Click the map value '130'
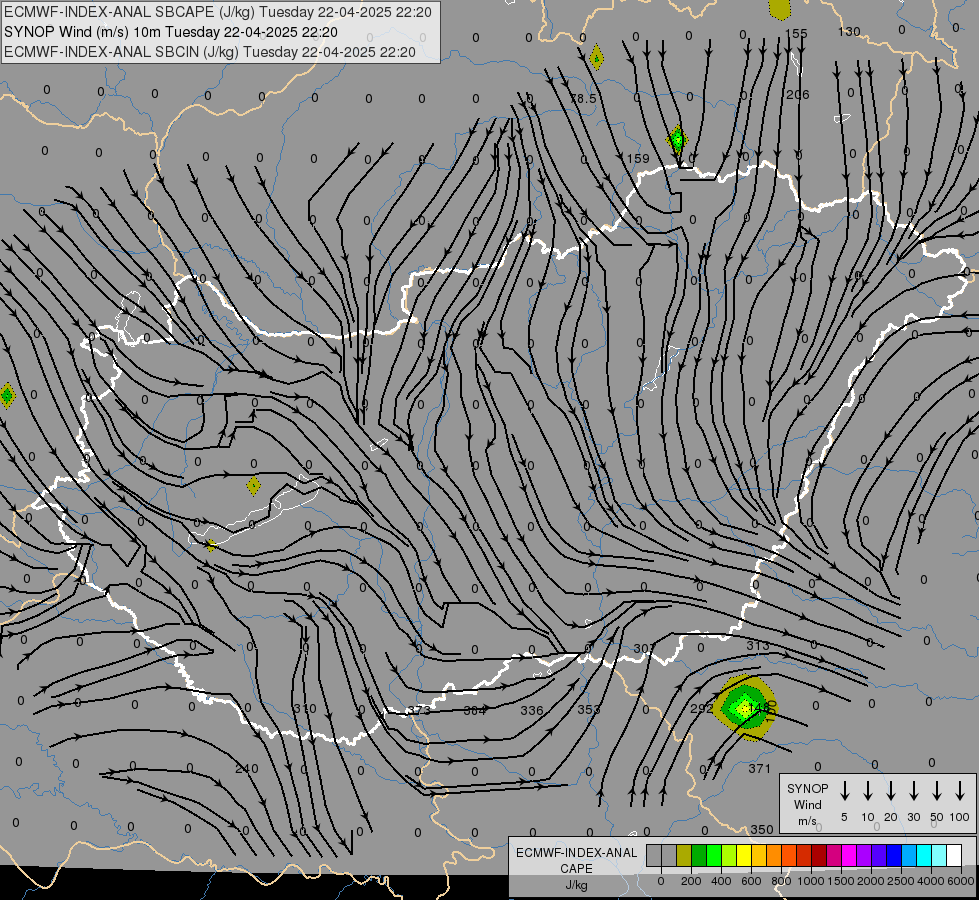This screenshot has height=900, width=979. pos(849,31)
